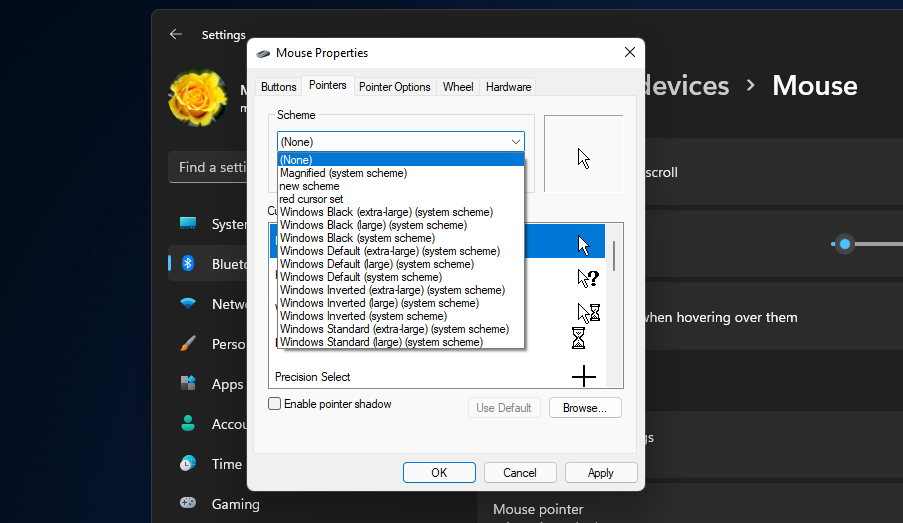Click the Network wifi icon in sidebar

click(x=188, y=304)
